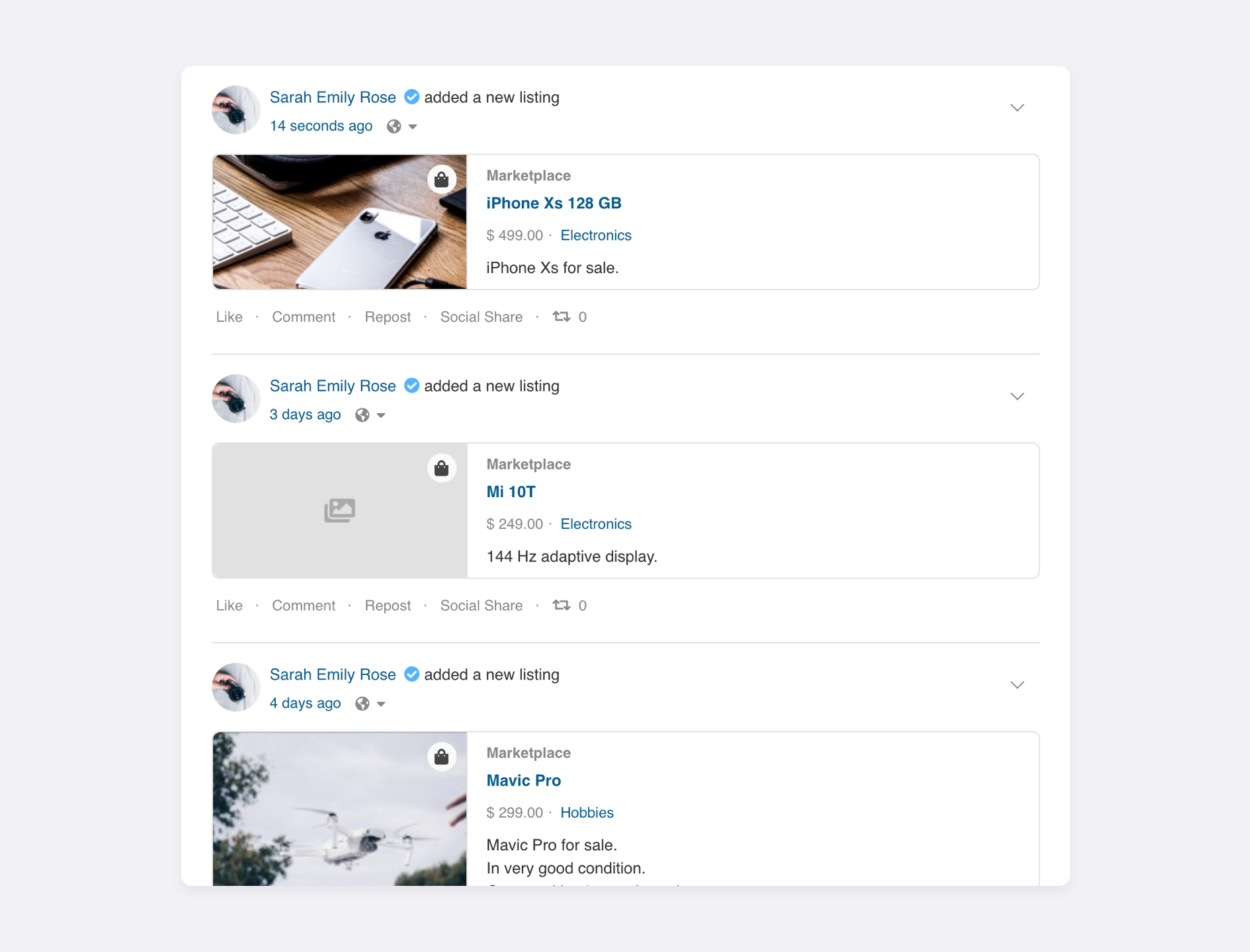Open post options chevron for iPhone Xs post

click(1017, 108)
